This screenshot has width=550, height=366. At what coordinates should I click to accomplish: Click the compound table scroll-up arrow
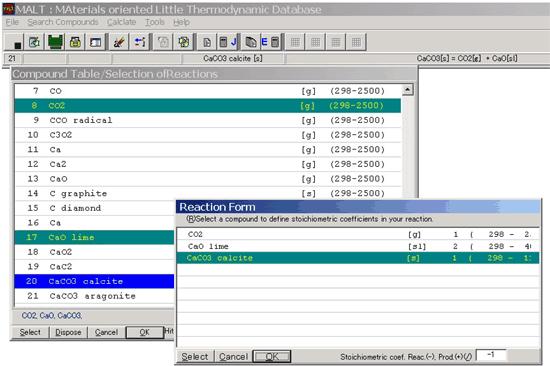click(x=407, y=90)
